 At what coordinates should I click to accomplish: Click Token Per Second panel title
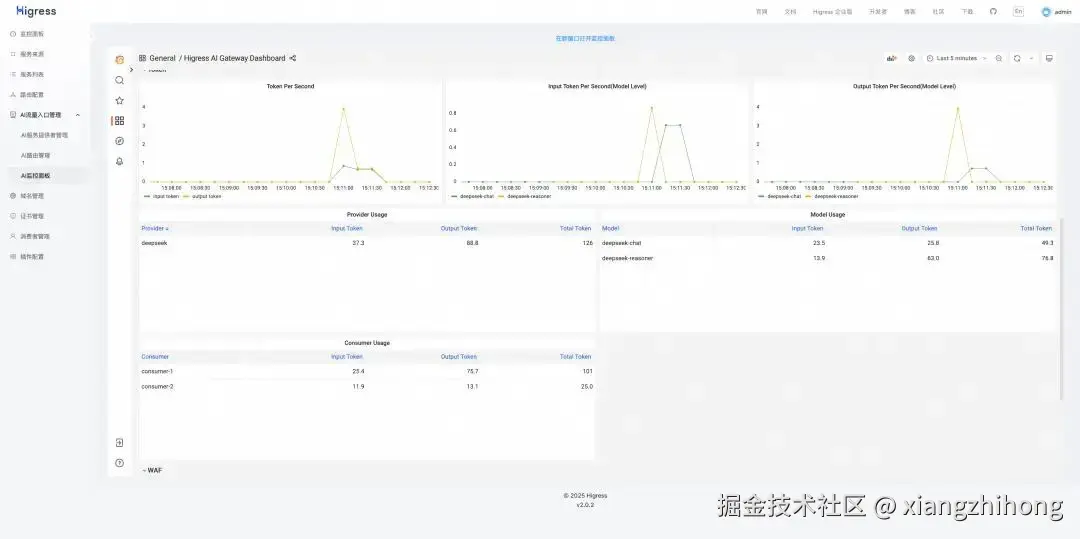coord(291,86)
